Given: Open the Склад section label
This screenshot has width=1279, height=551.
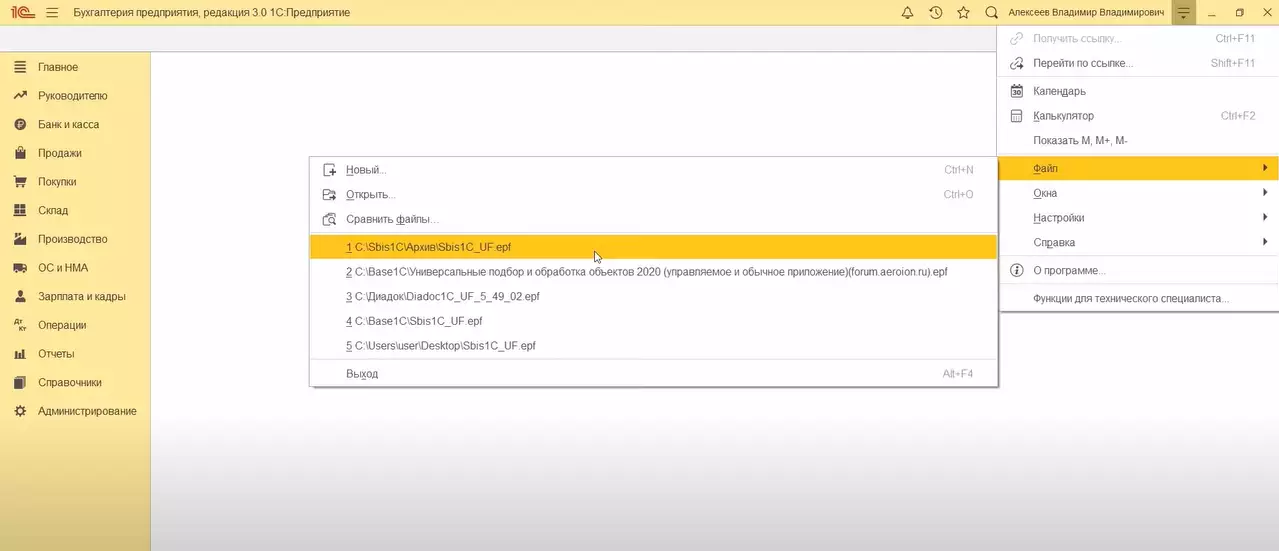Looking at the screenshot, I should click(x=53, y=210).
